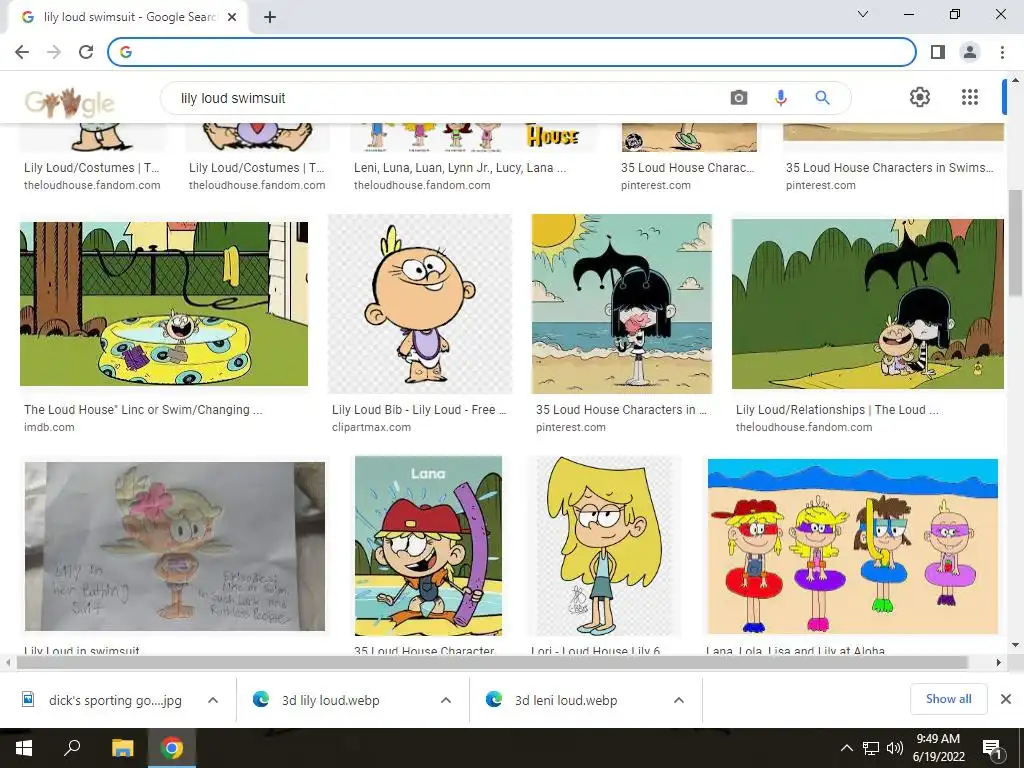1024x768 pixels.
Task: Click the imdb.com source link
Action: (49, 427)
